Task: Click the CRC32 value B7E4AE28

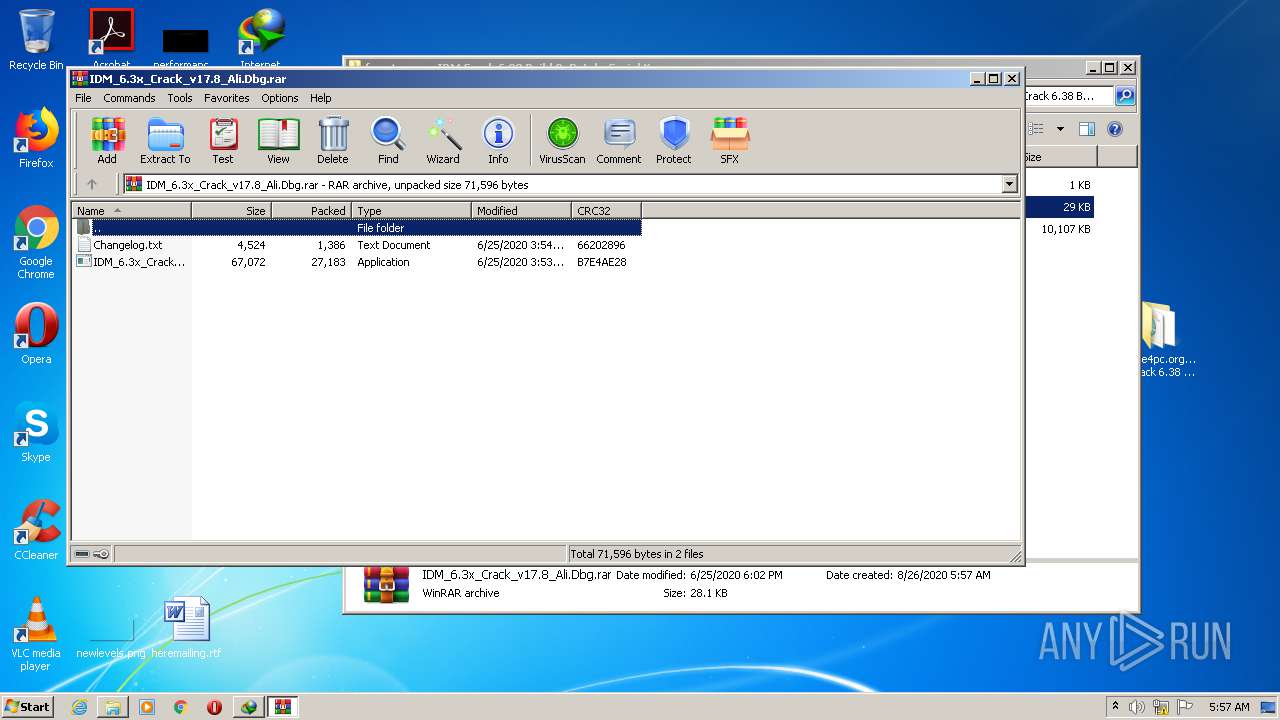Action: point(602,262)
